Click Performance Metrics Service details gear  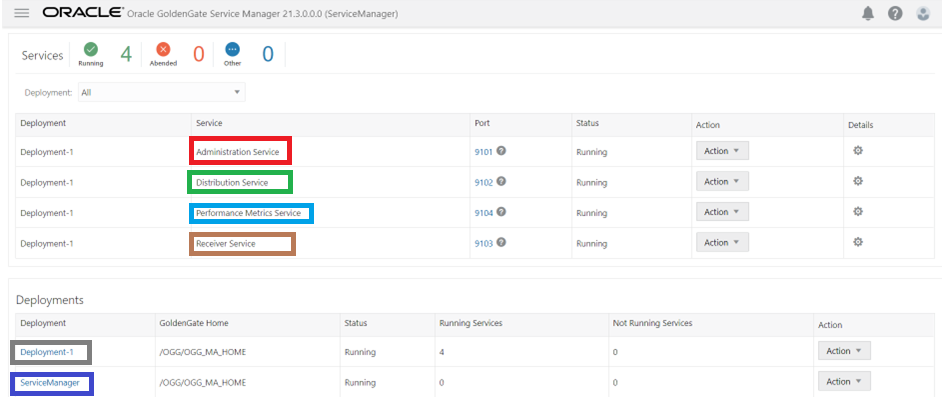857,212
